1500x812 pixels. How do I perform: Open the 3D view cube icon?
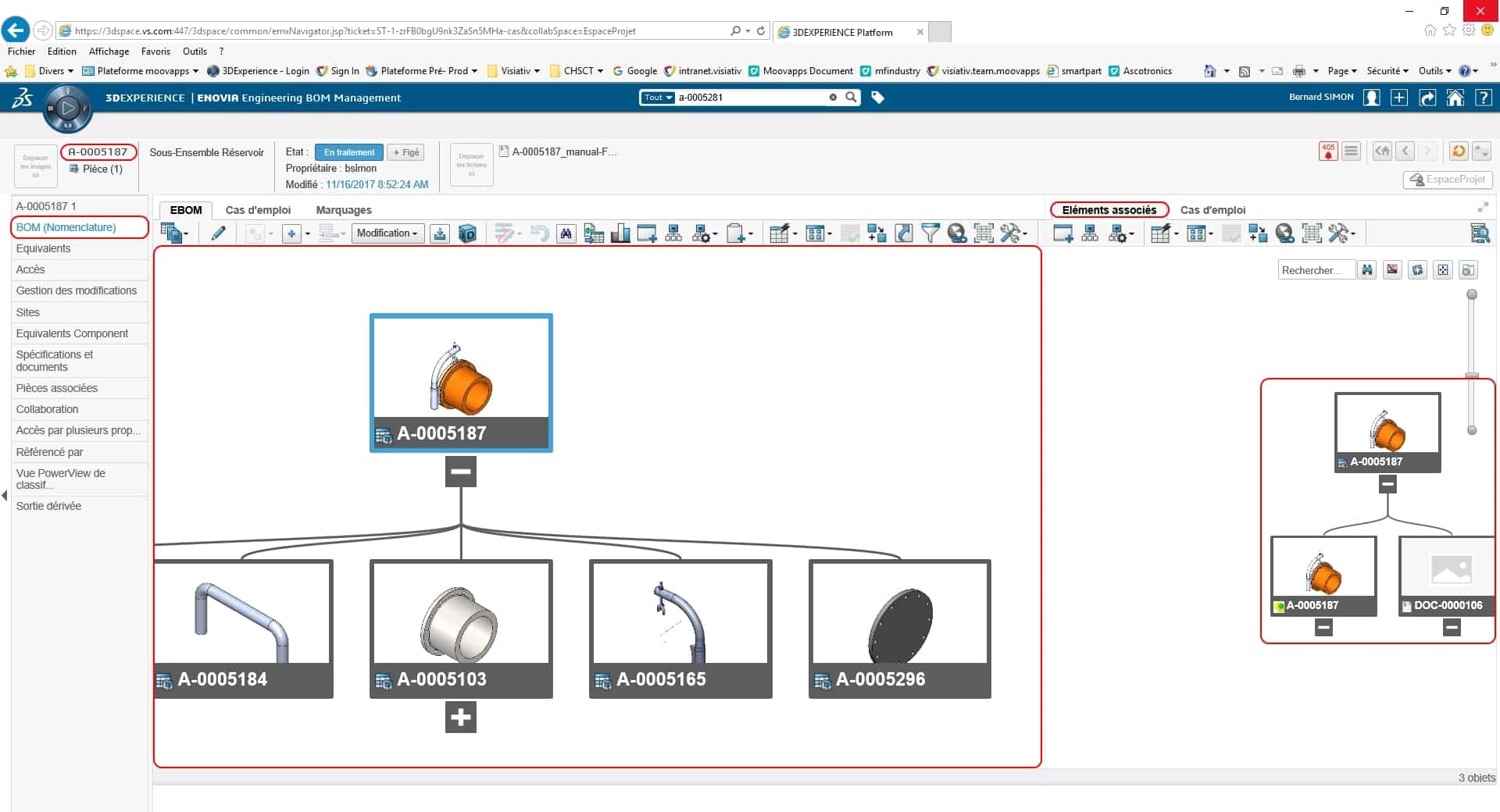467,233
